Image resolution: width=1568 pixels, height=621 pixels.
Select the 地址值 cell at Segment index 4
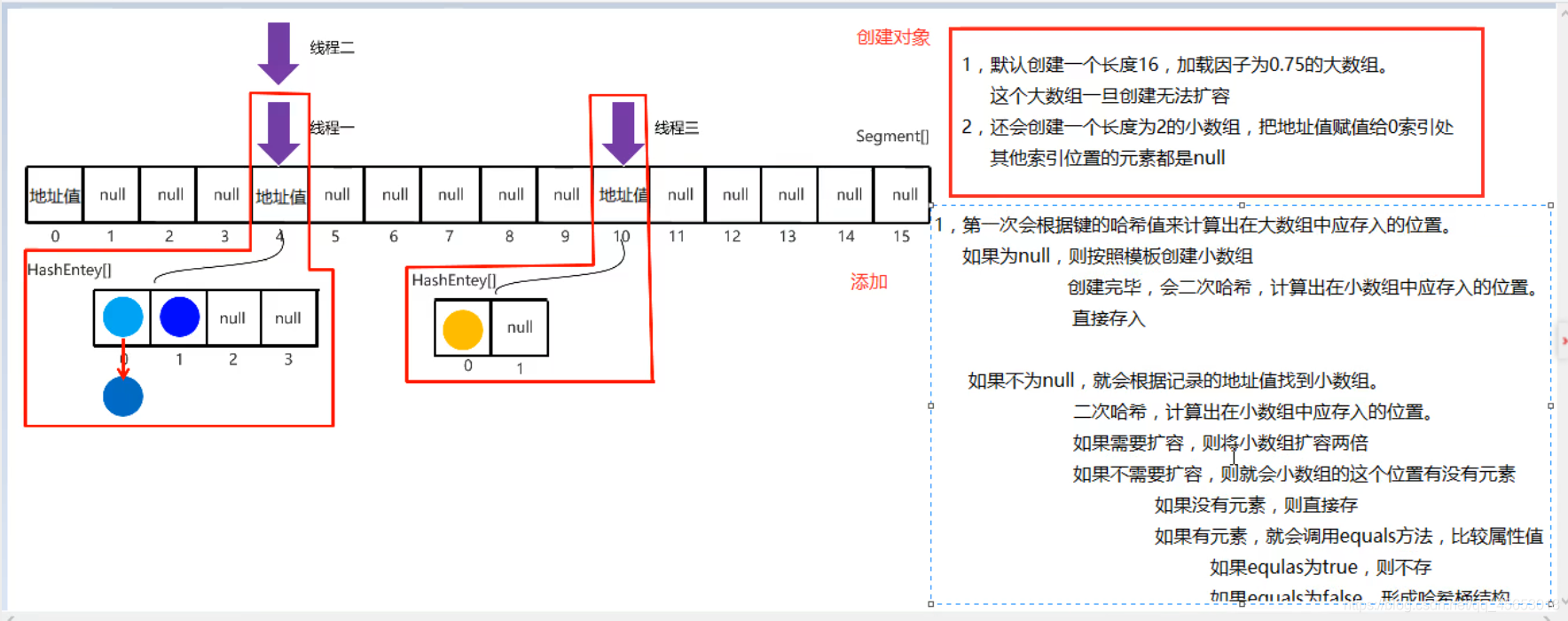[x=280, y=195]
